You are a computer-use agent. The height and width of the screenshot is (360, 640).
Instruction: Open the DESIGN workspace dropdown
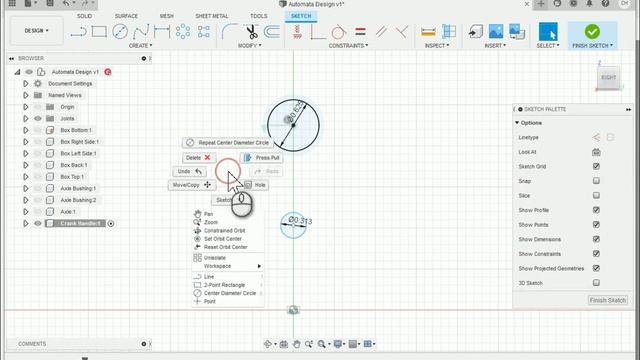(36, 31)
